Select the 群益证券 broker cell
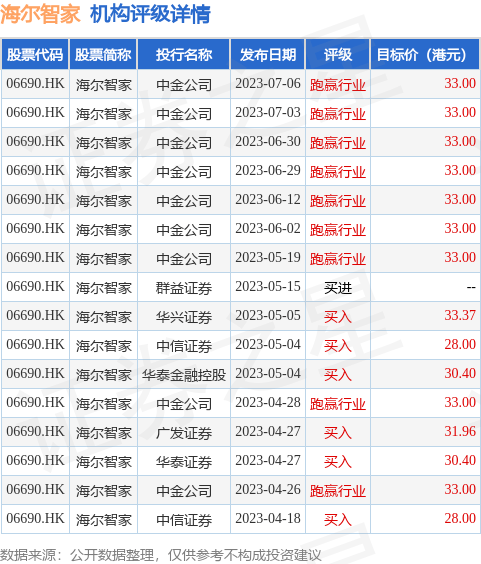Viewport: 481px width, 564px height. tap(183, 287)
